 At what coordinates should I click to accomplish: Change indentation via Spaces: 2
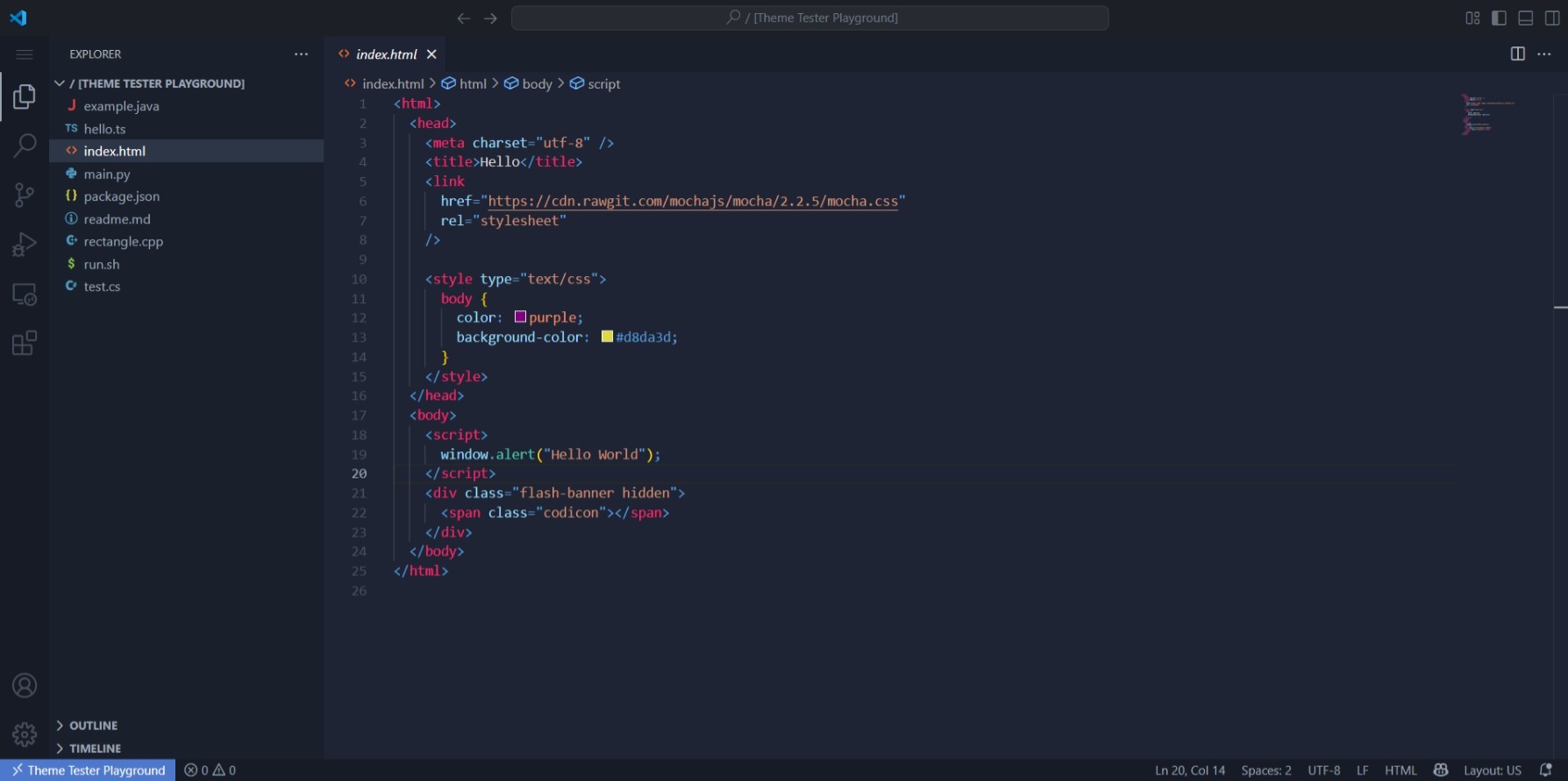[1266, 770]
